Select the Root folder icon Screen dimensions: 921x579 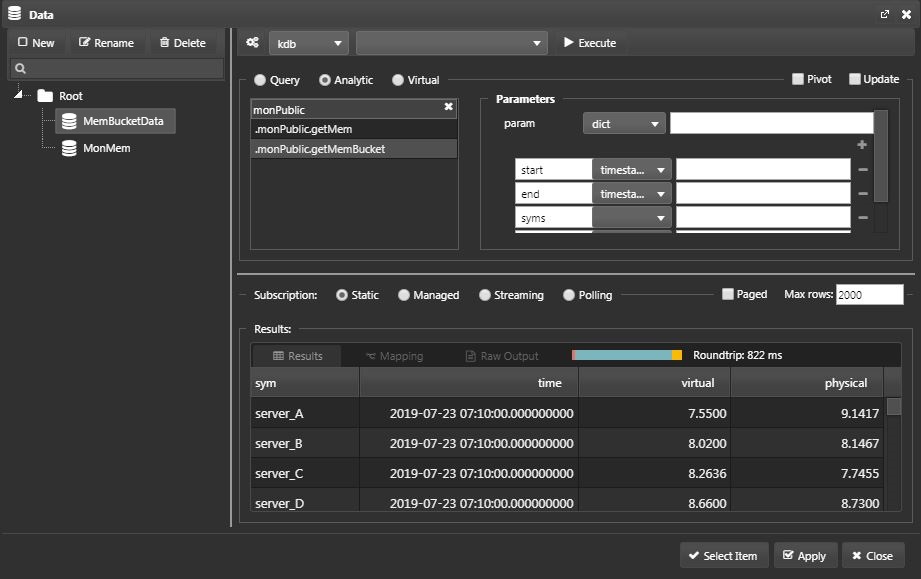click(x=45, y=96)
